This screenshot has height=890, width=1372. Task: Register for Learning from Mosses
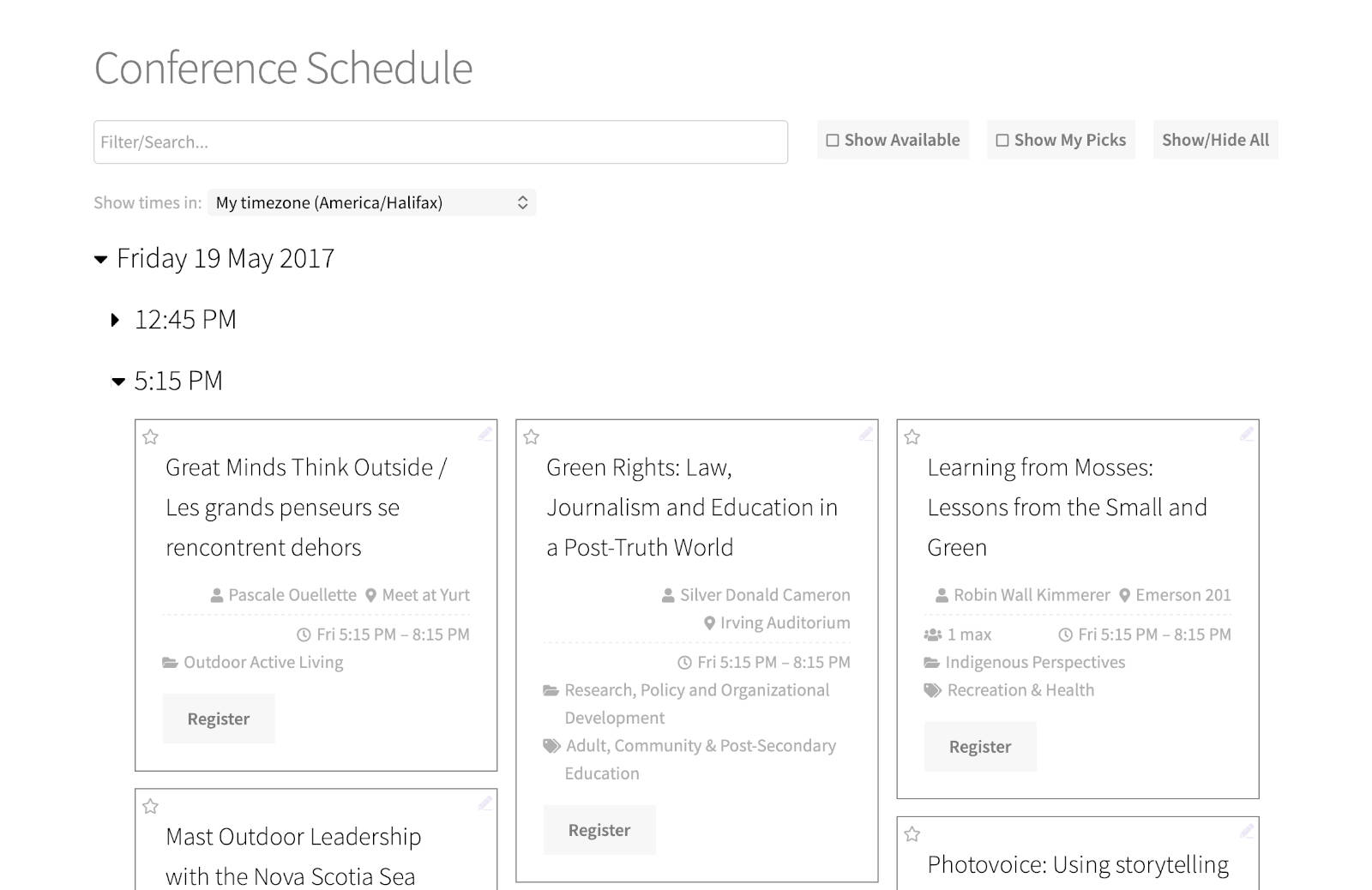980,747
